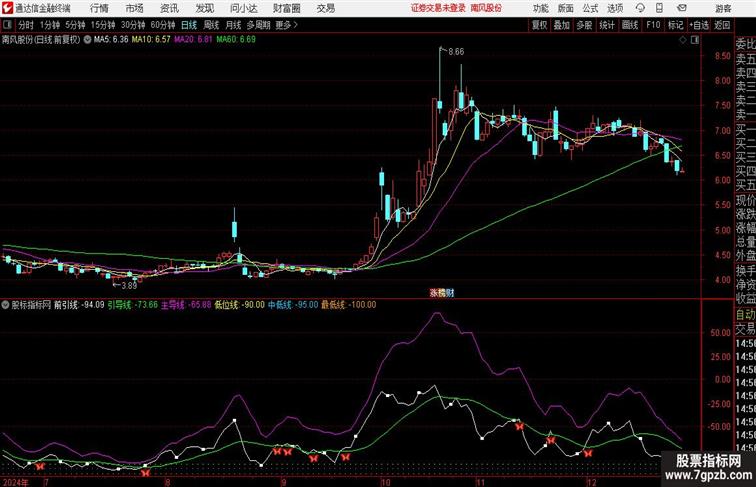Switch to the 月线 monthly tab
This screenshot has width=756, height=487.
[x=233, y=25]
